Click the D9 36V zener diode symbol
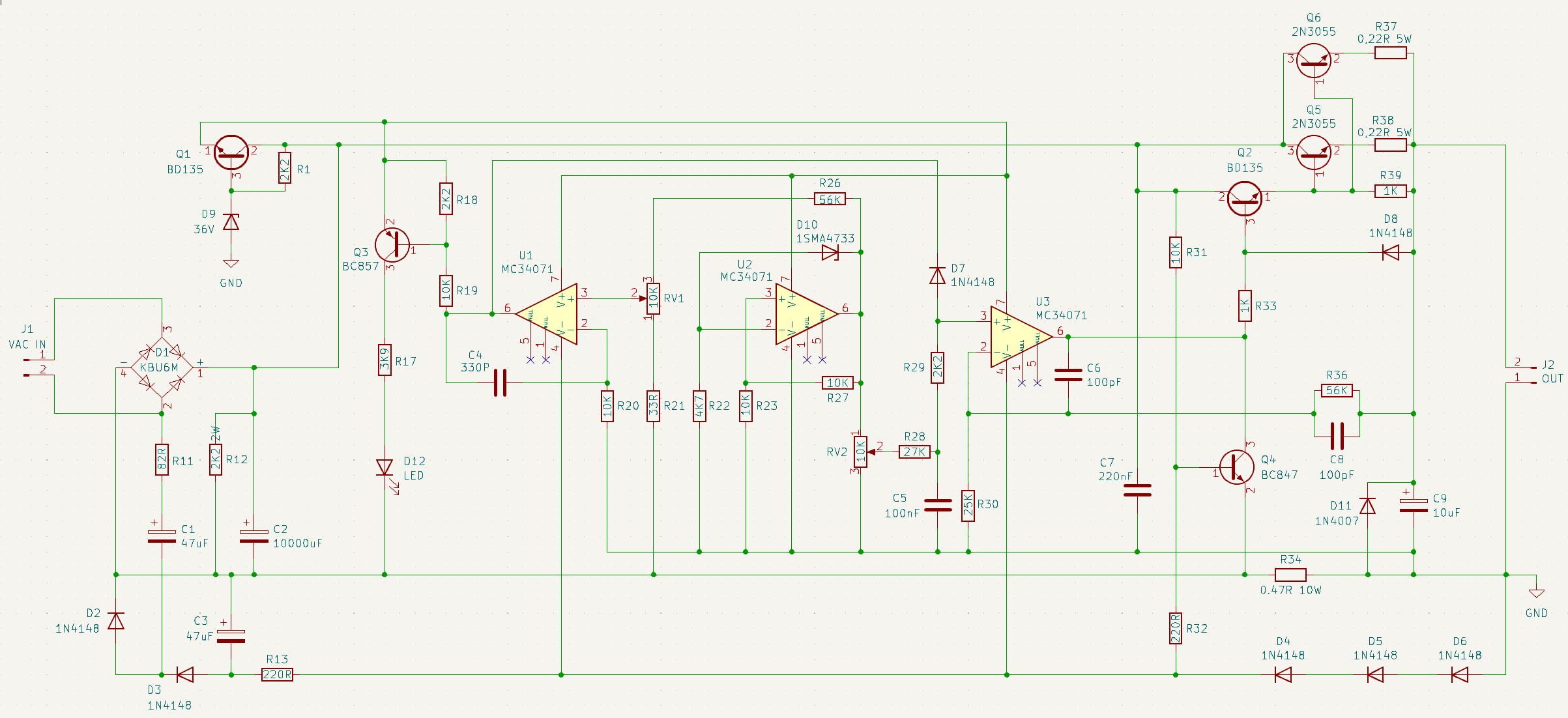Image resolution: width=1568 pixels, height=718 pixels. pos(231,222)
